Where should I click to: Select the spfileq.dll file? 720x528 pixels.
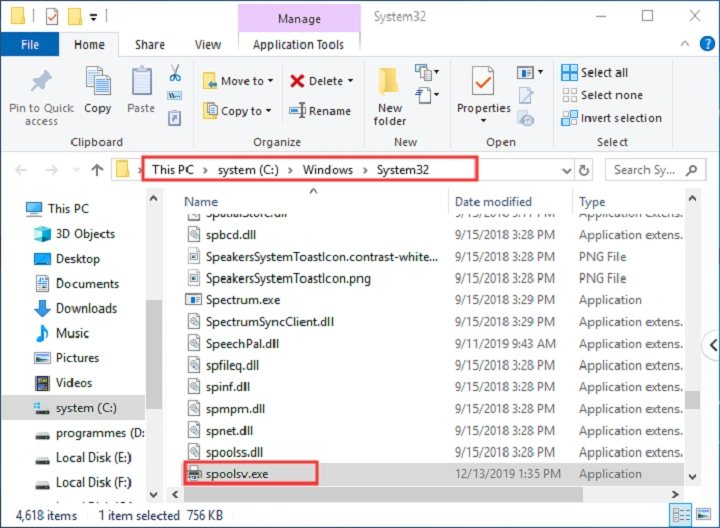point(232,365)
